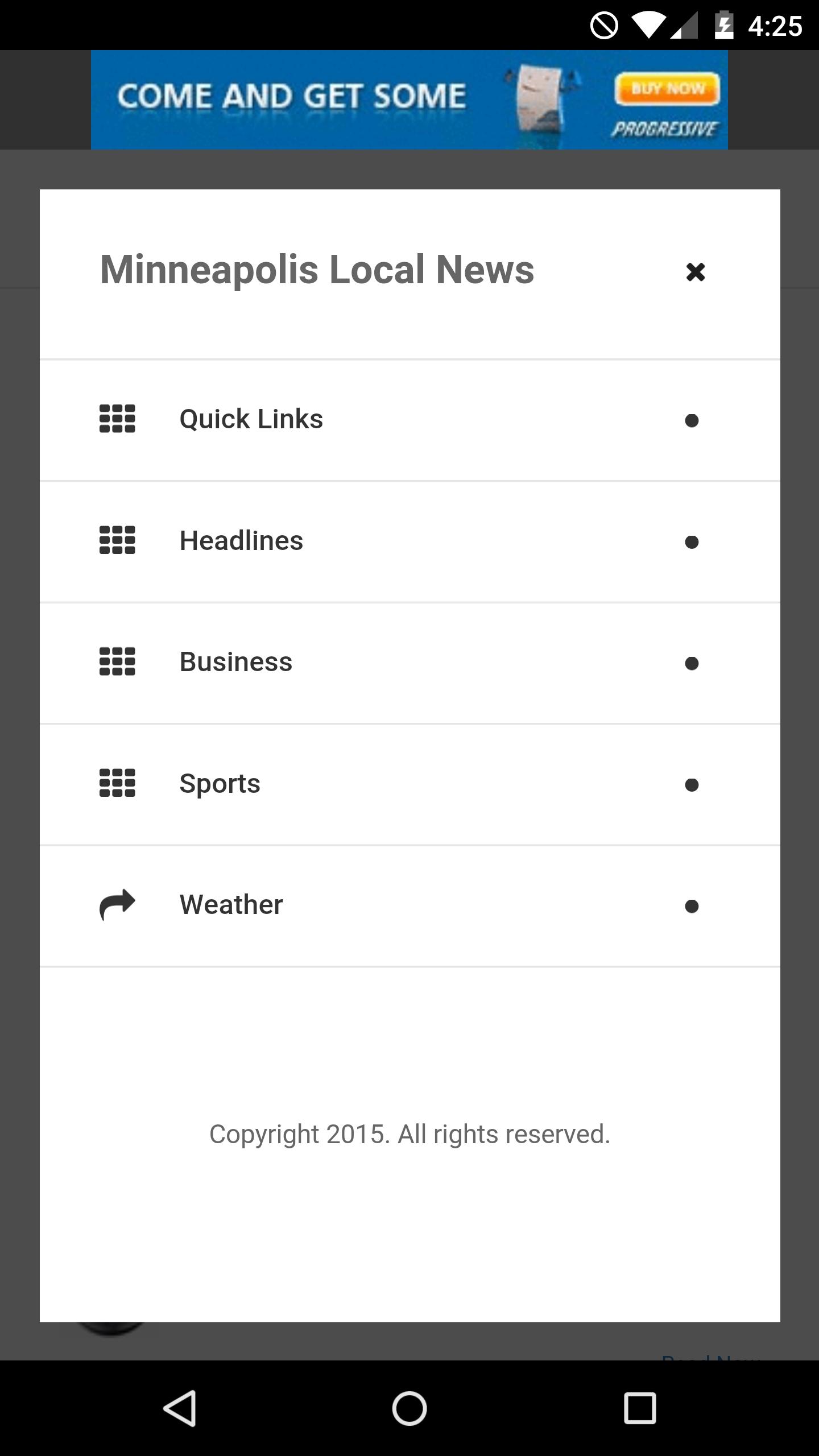Open the recent apps overview button
Screen dimensions: 819x1456
[x=640, y=1408]
